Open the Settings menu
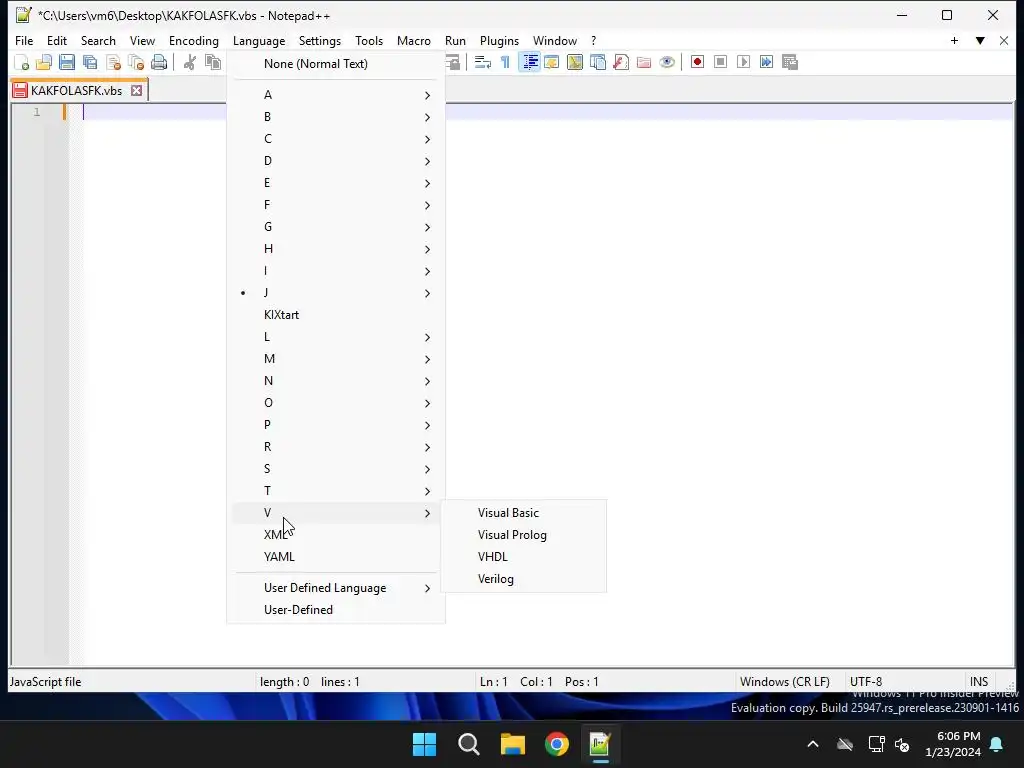Viewport: 1024px width, 768px height. 320,40
